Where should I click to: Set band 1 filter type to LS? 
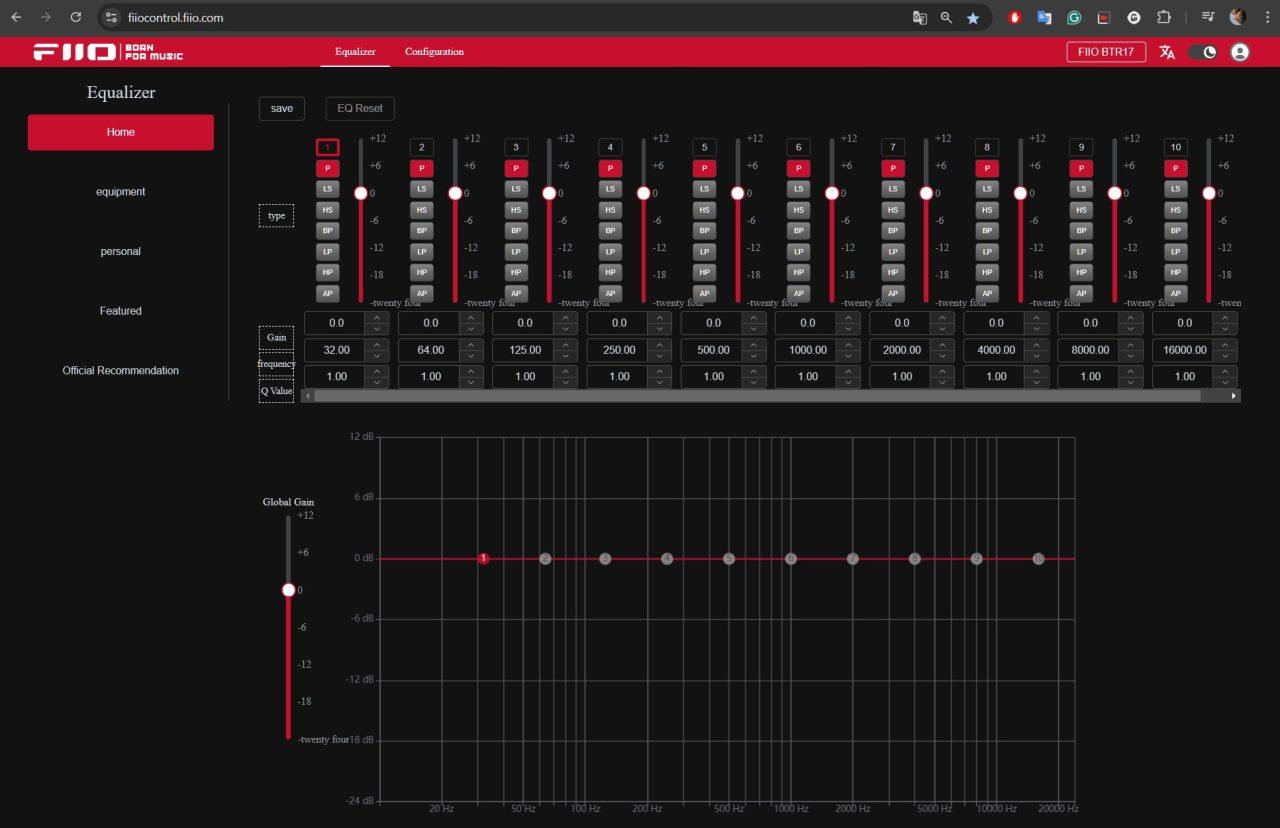point(328,188)
